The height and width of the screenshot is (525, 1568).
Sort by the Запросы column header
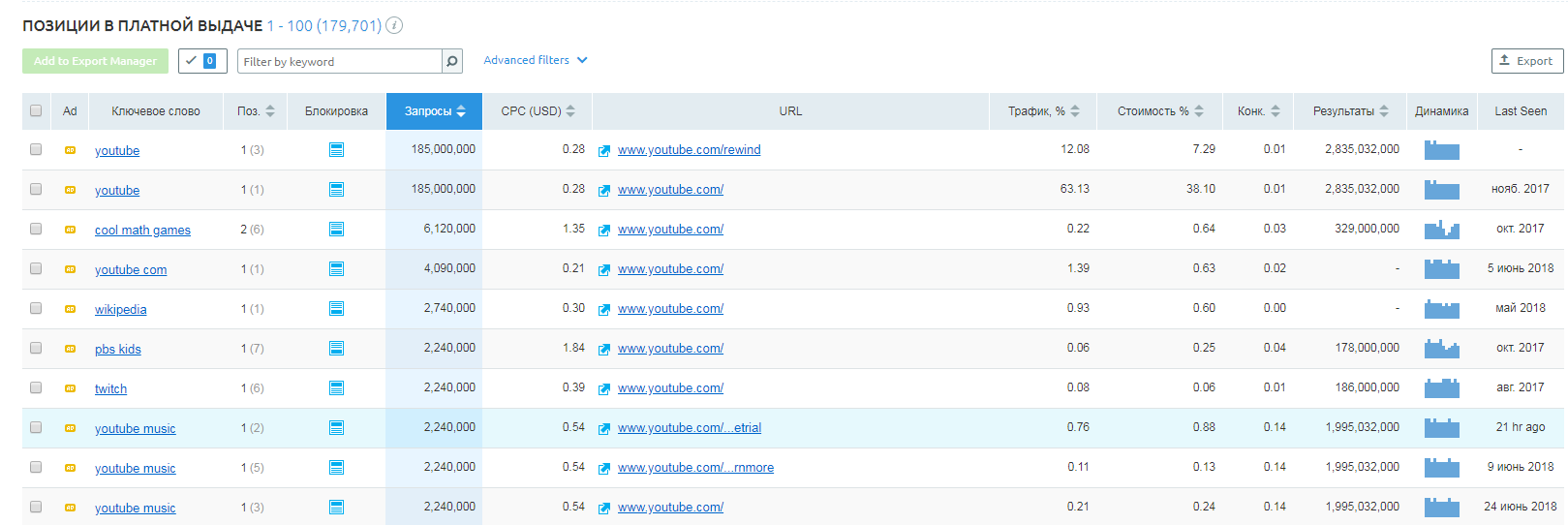coord(434,111)
